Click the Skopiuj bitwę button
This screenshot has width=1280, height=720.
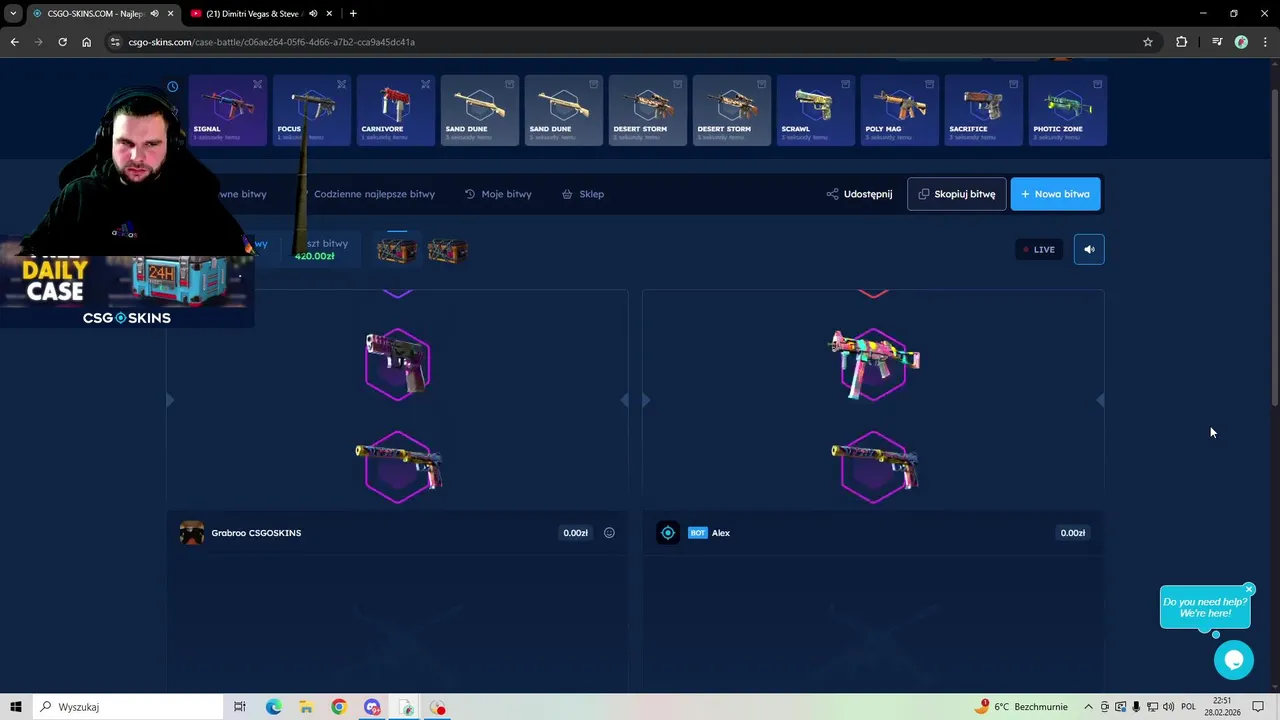[x=956, y=194]
